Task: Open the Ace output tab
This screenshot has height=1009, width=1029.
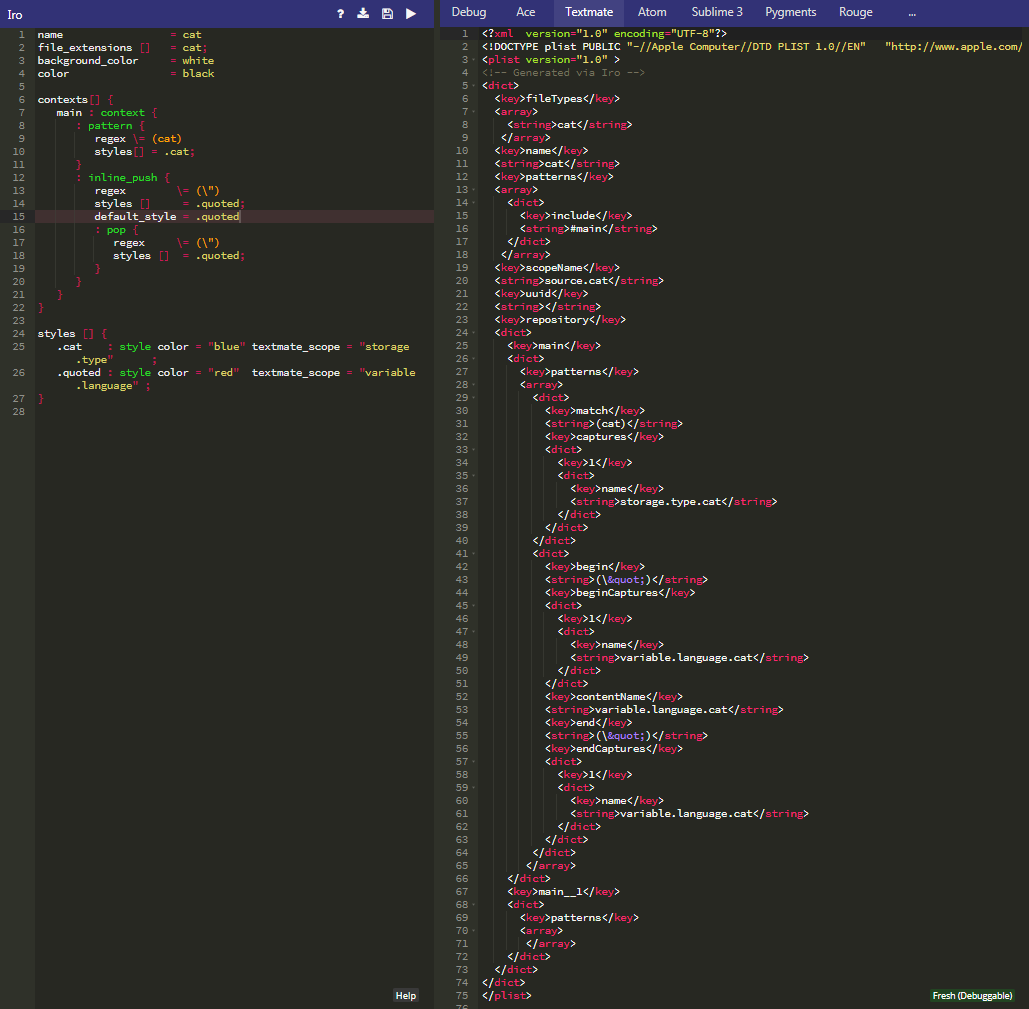Action: tap(526, 13)
